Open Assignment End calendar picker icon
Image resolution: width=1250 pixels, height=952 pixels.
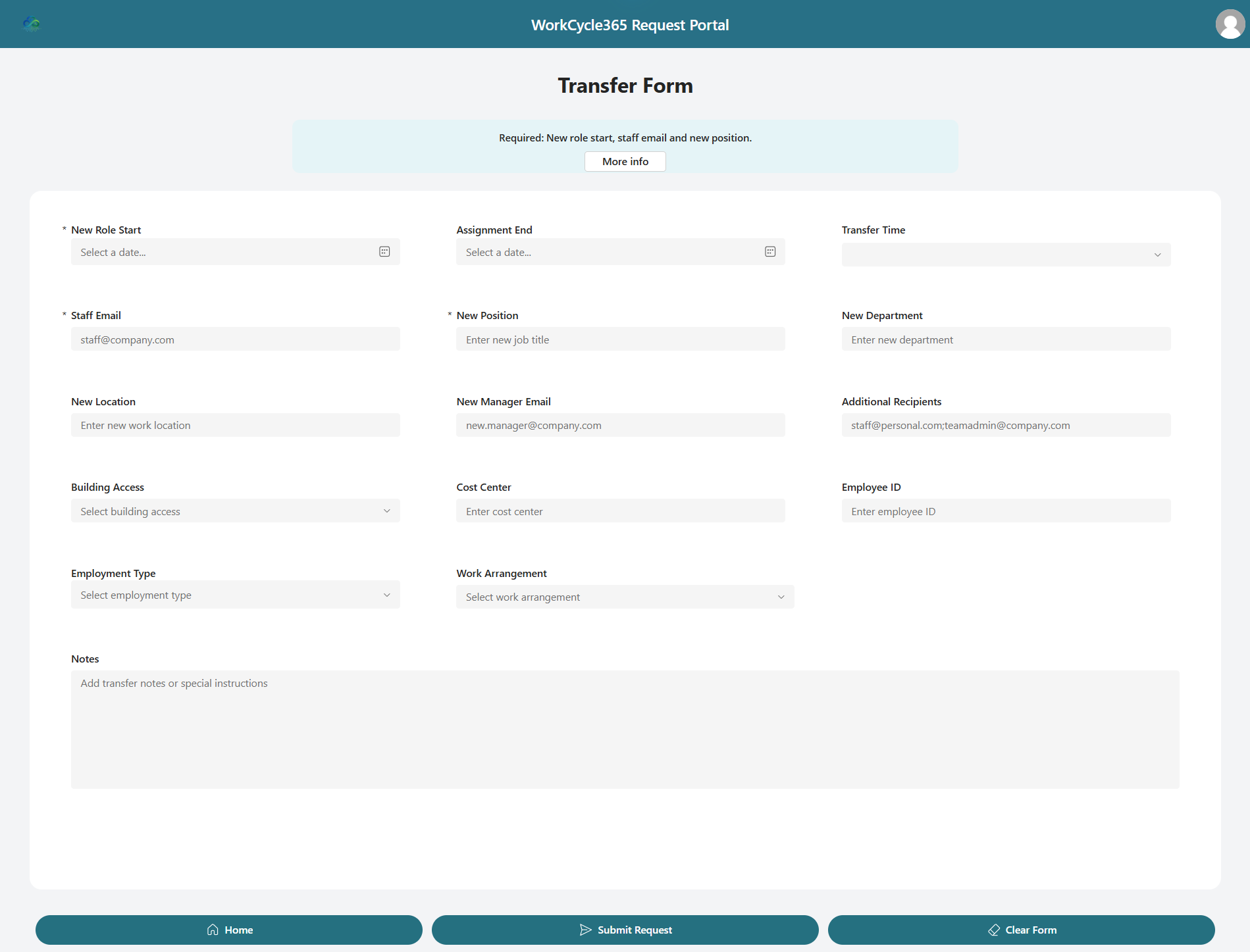tap(770, 252)
